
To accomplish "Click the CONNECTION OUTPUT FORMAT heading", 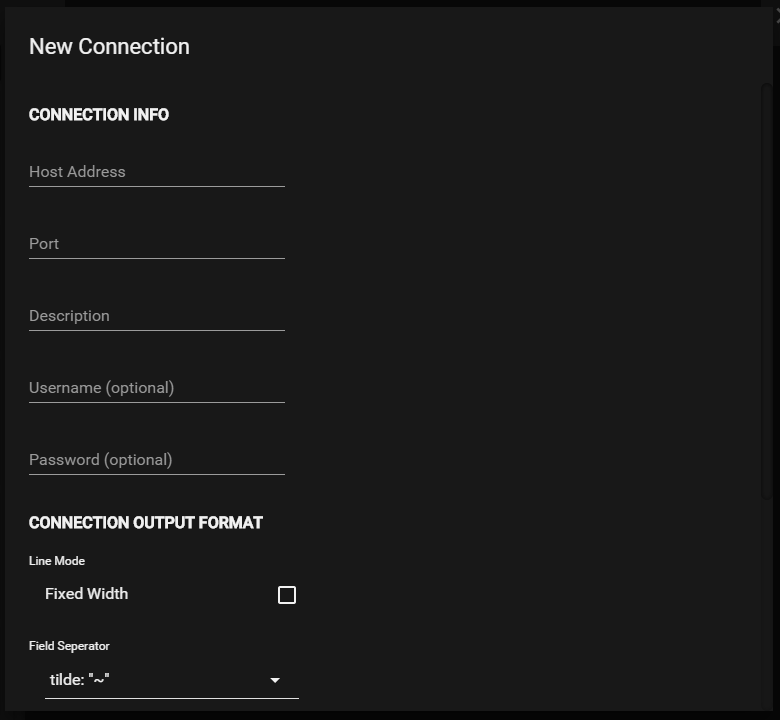I will tap(146, 523).
